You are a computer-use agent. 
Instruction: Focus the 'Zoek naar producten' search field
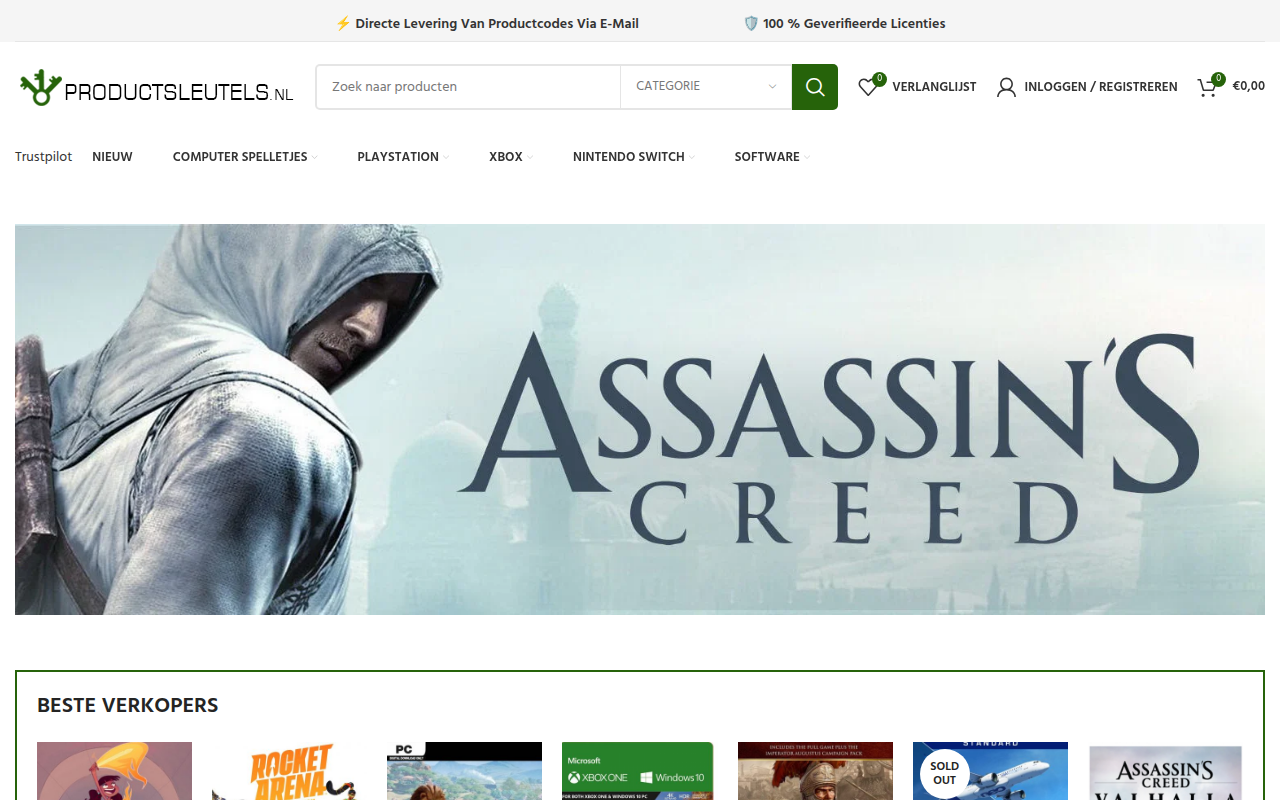(x=468, y=87)
